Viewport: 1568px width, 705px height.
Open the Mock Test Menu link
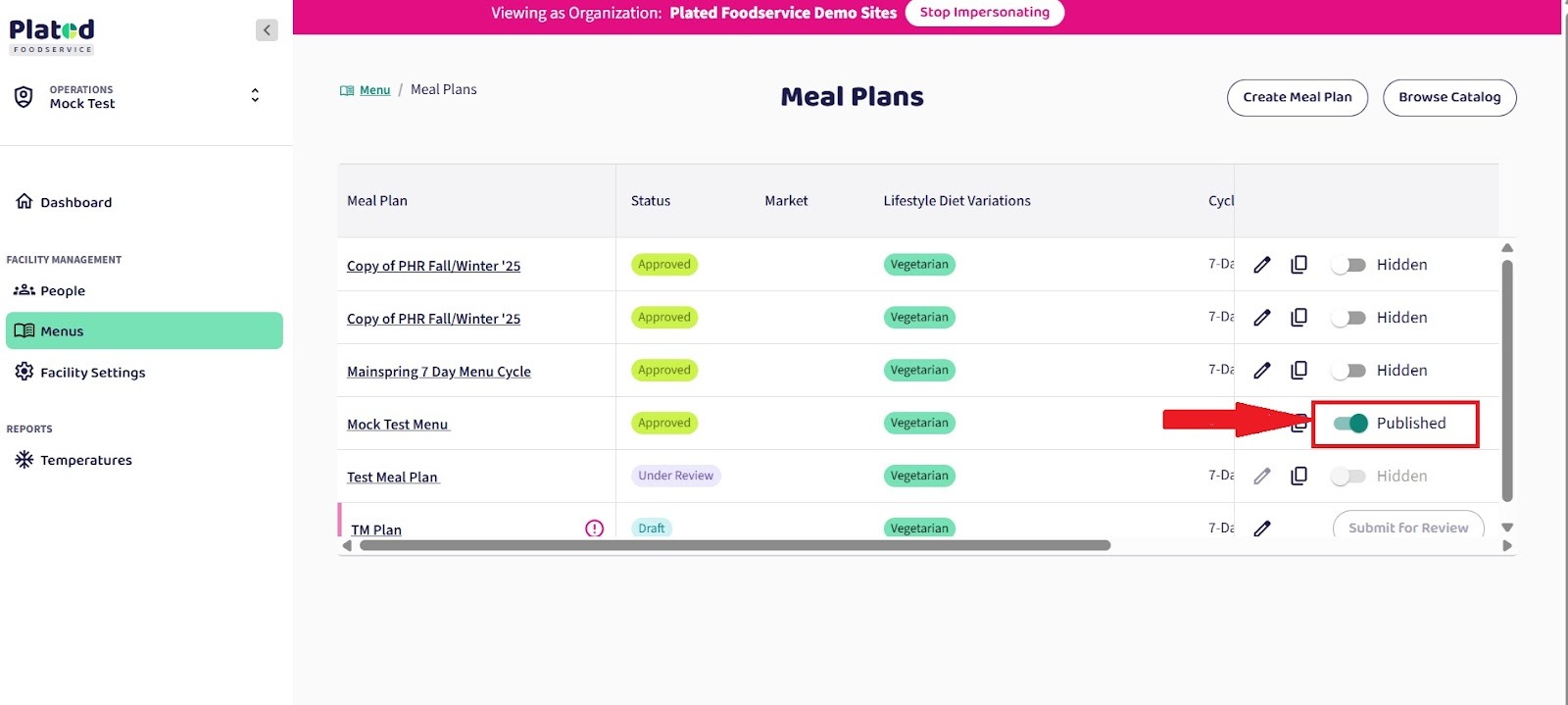397,425
